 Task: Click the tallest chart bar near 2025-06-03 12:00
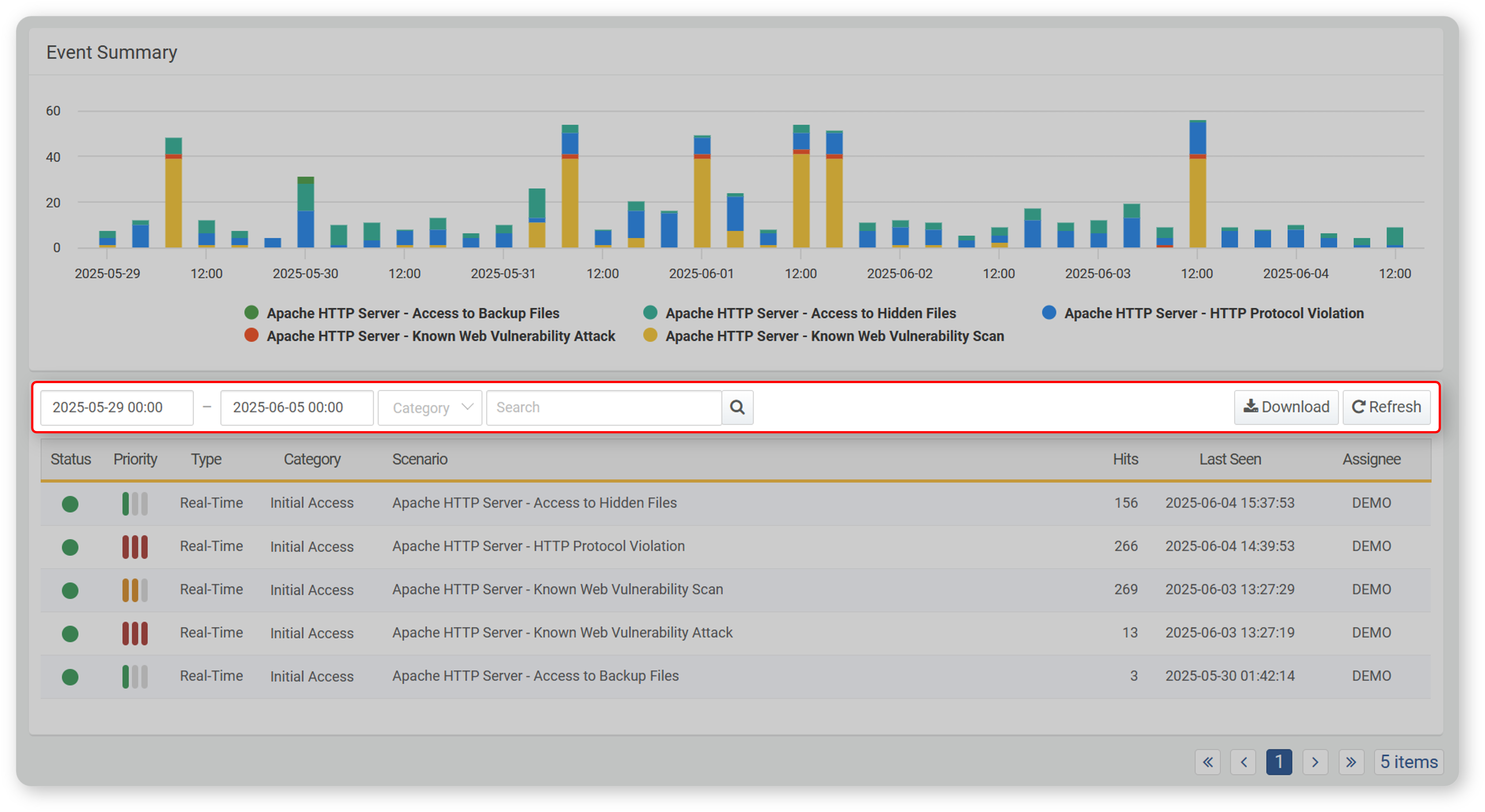pos(1197,184)
